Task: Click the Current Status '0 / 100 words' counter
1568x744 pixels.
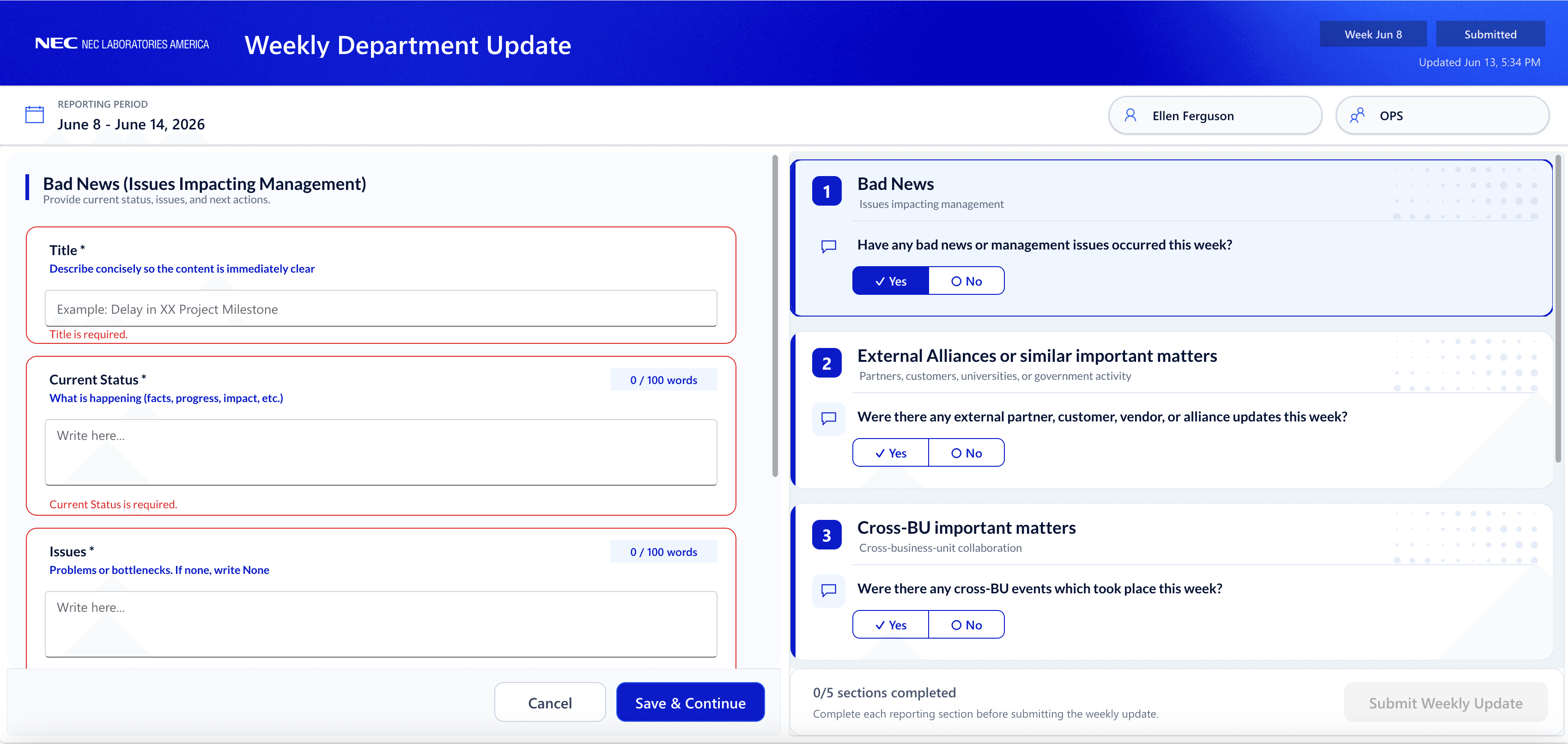Action: (x=663, y=380)
